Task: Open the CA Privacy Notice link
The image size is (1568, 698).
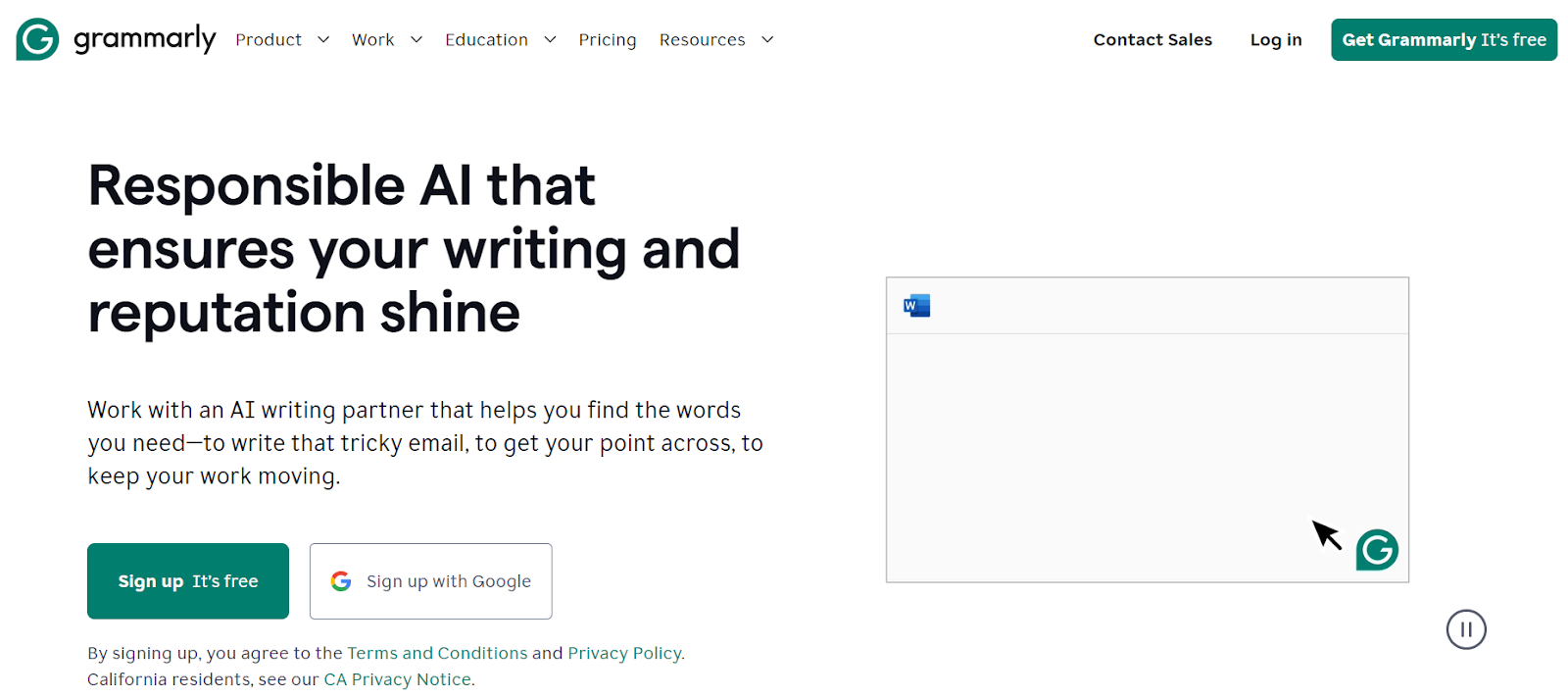Action: pyautogui.click(x=398, y=679)
